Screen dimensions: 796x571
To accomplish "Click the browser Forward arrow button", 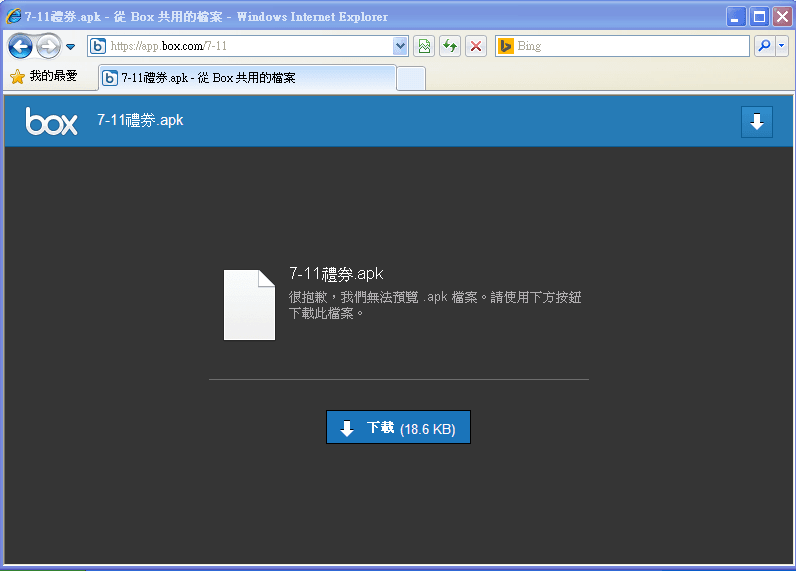I will [48, 47].
